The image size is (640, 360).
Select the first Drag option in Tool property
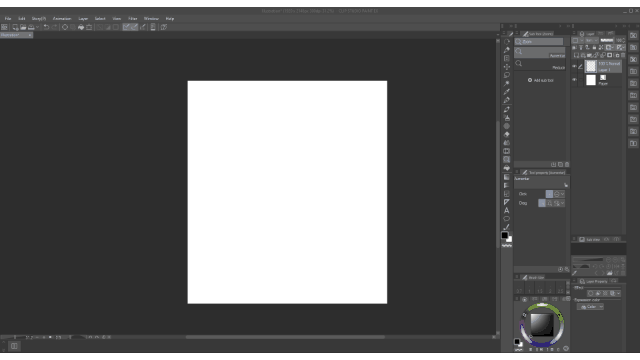coord(542,203)
